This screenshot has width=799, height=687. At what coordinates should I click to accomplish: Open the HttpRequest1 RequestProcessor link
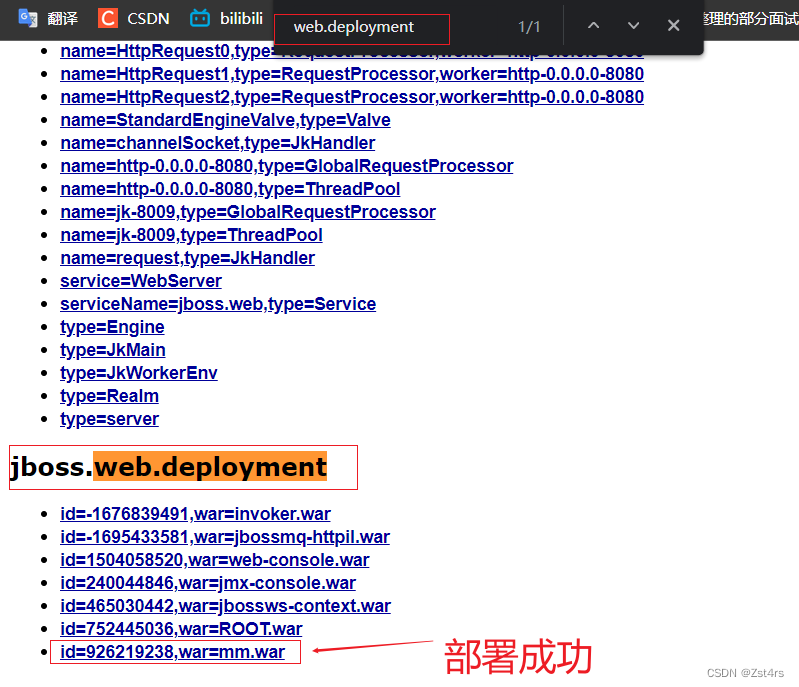[x=352, y=74]
